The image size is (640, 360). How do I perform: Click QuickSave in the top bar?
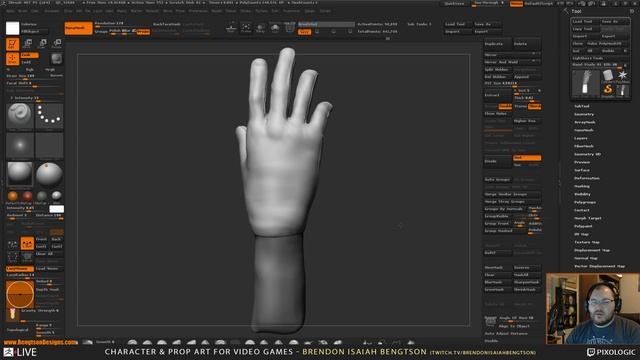pos(454,3)
